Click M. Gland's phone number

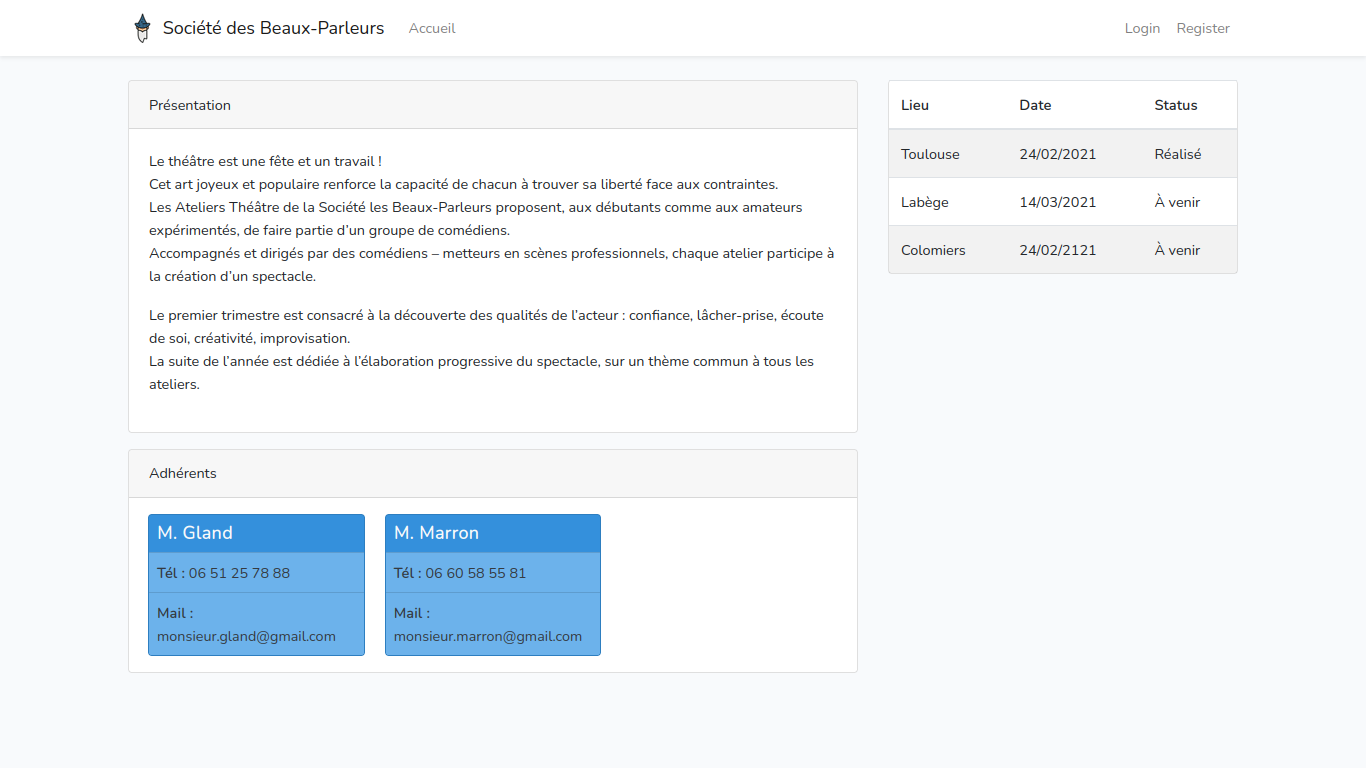[239, 573]
